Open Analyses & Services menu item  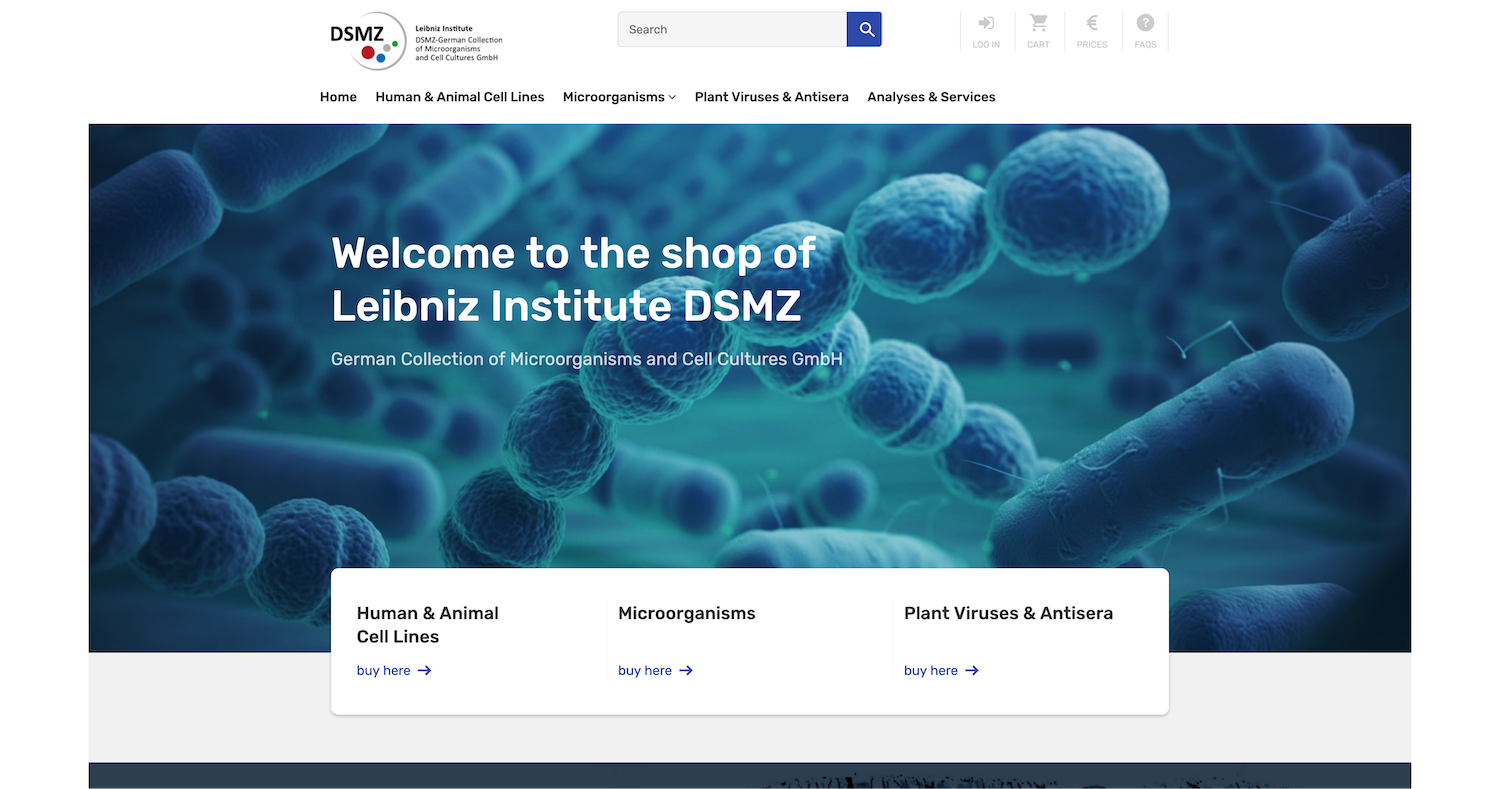931,97
